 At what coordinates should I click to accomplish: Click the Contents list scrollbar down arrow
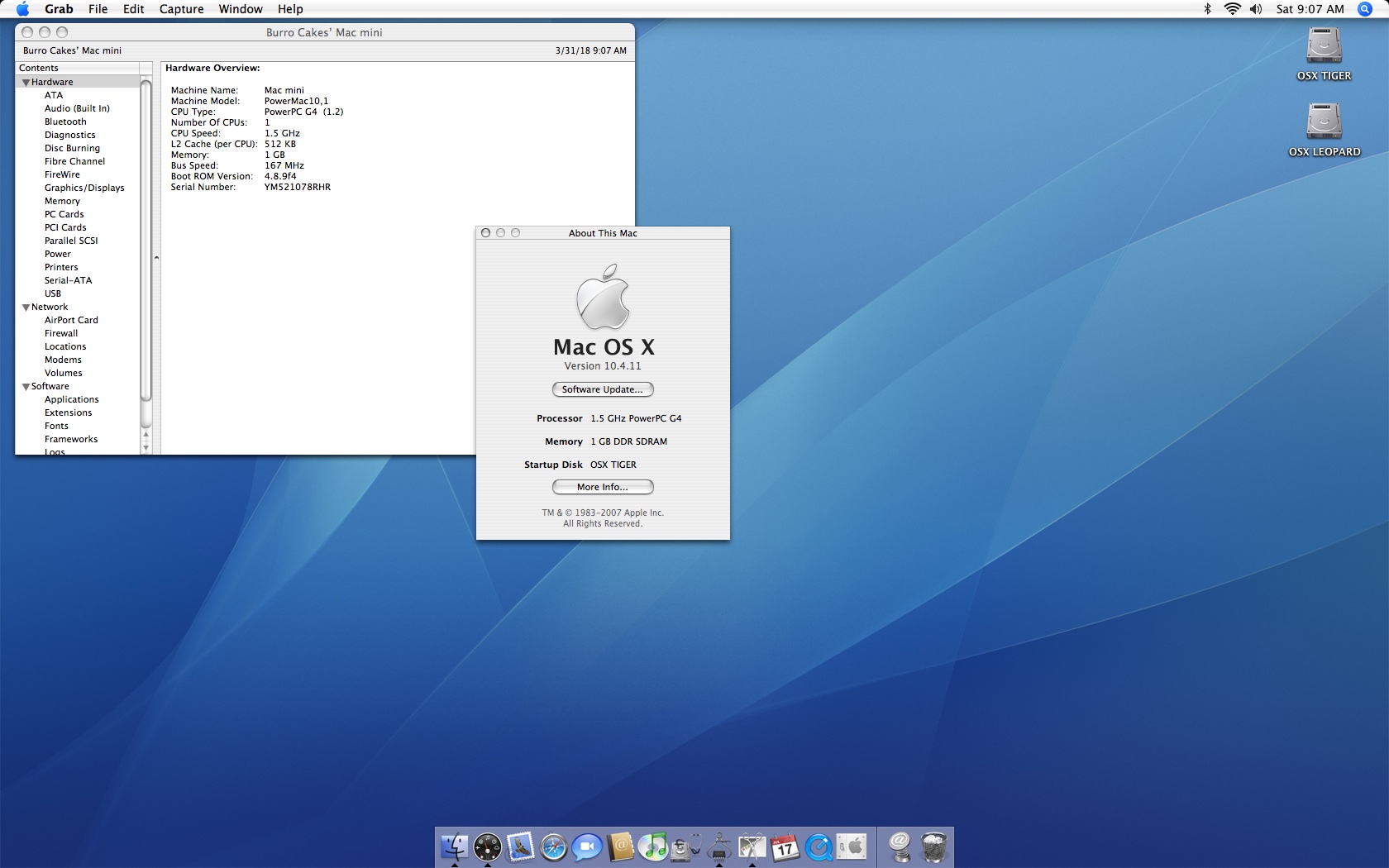146,447
